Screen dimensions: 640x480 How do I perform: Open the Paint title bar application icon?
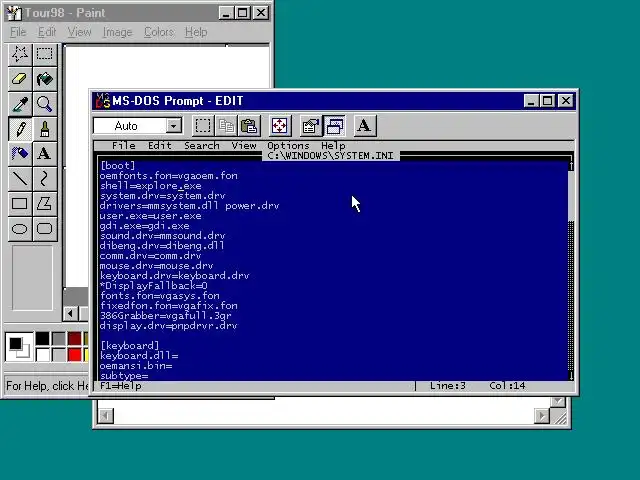pyautogui.click(x=14, y=13)
